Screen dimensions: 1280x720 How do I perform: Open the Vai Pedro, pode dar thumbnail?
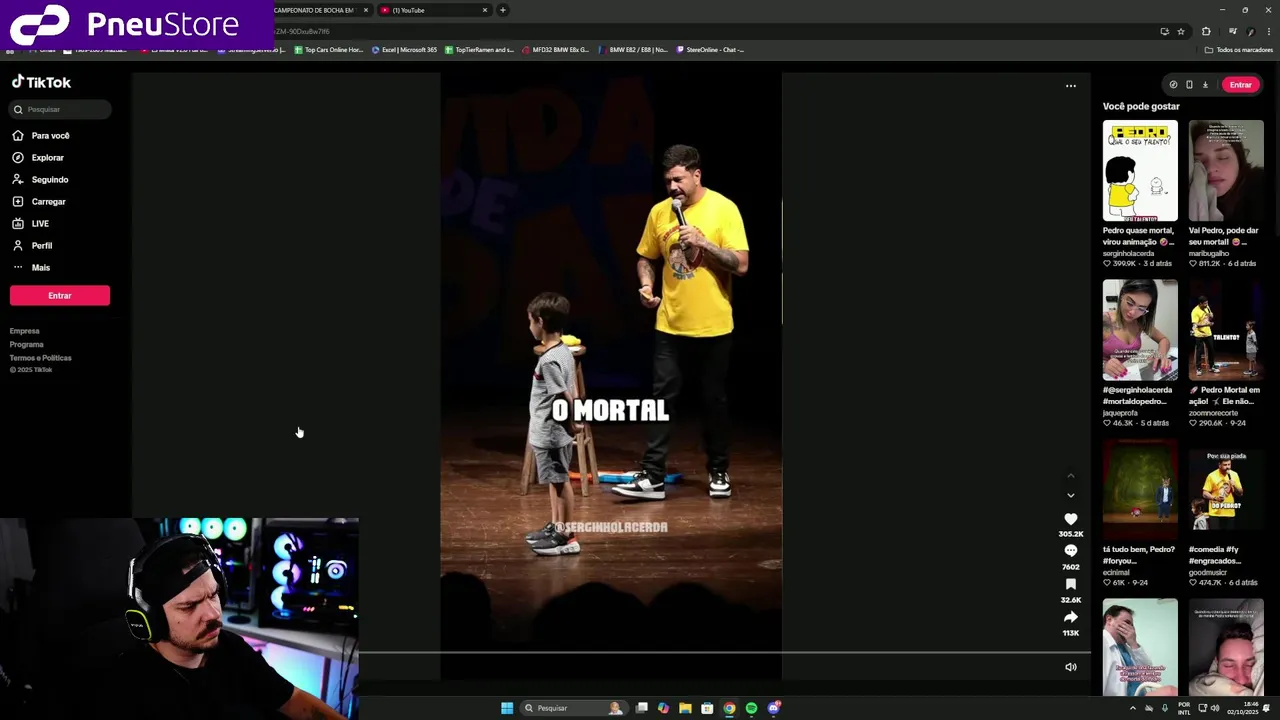click(x=1226, y=171)
